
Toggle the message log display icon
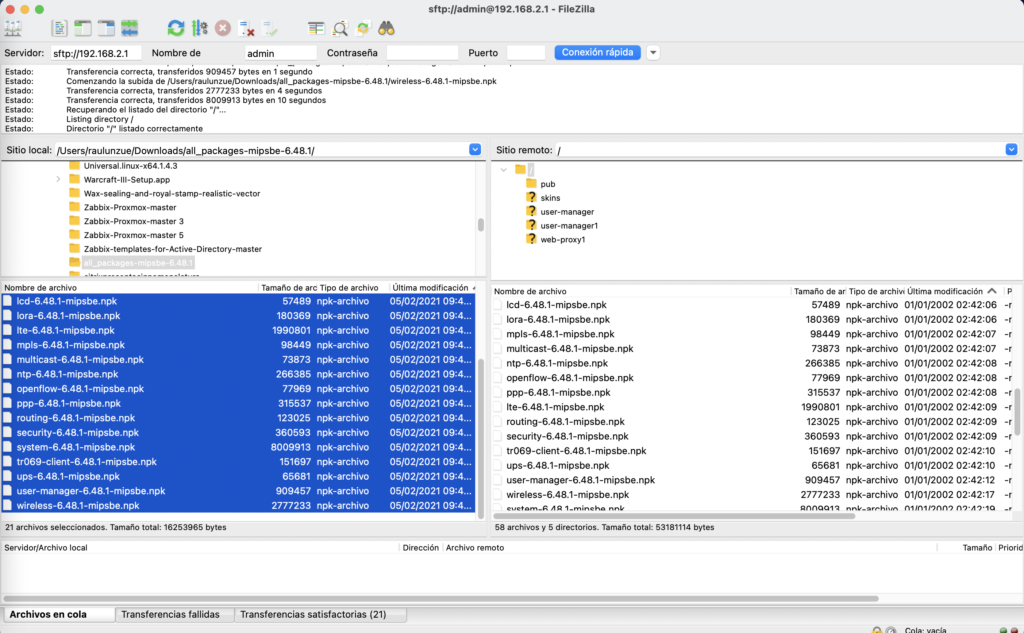pos(59,29)
